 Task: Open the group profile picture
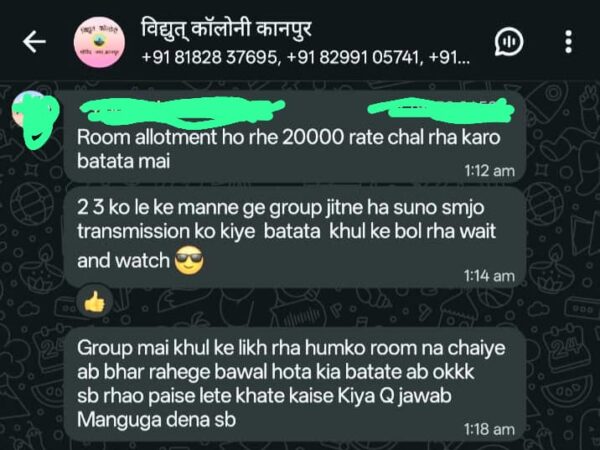[x=99, y=42]
